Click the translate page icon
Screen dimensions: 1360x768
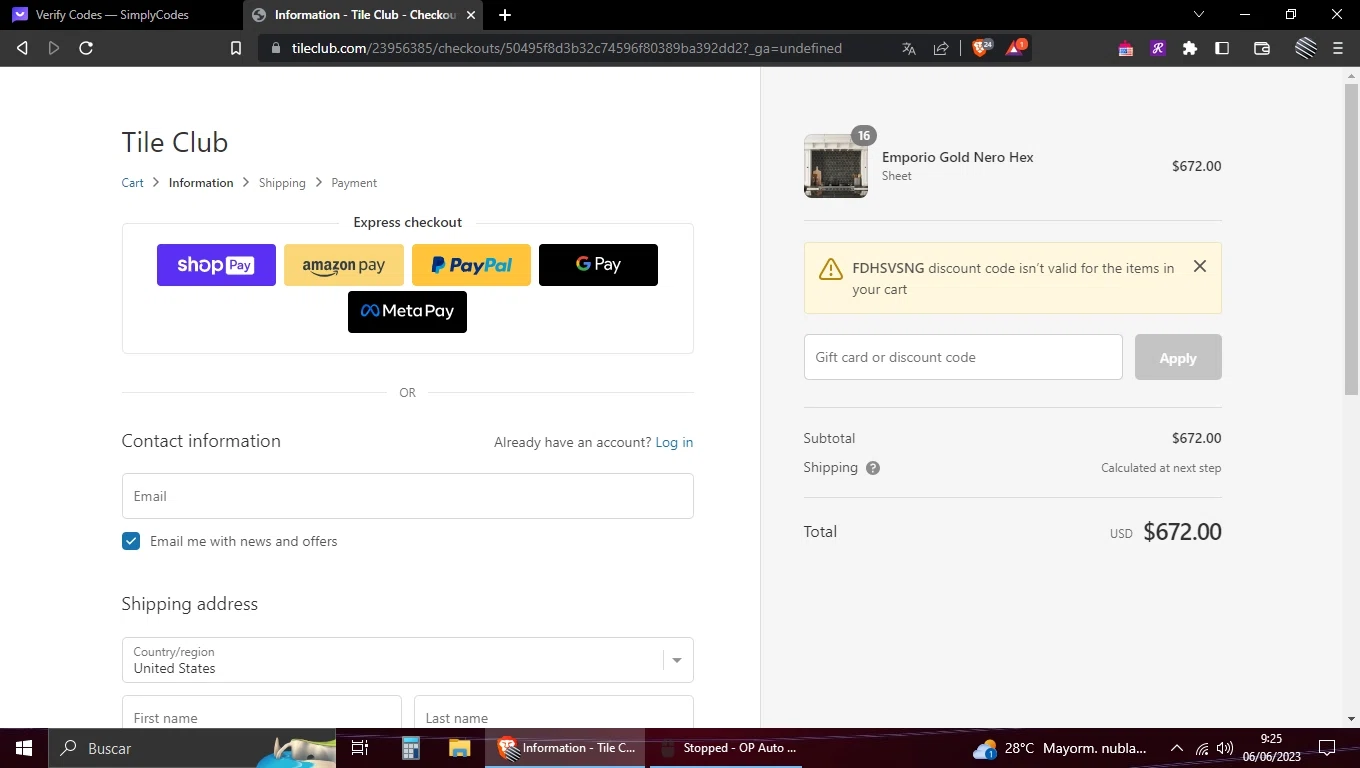(x=909, y=48)
